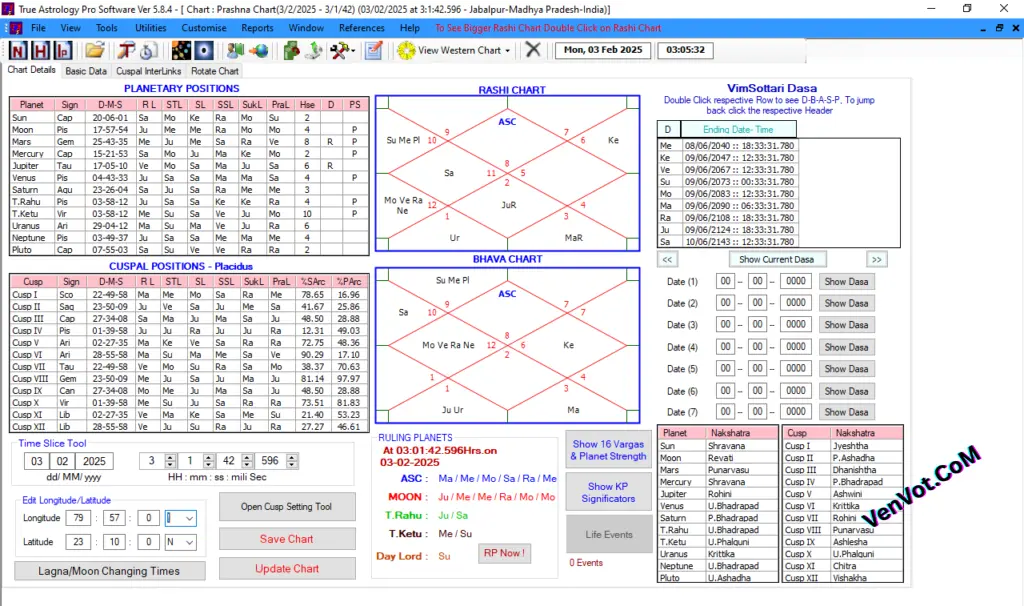Decrease the milliseconds value in Time Slice Tool
This screenshot has width=1024, height=606.
(292, 465)
